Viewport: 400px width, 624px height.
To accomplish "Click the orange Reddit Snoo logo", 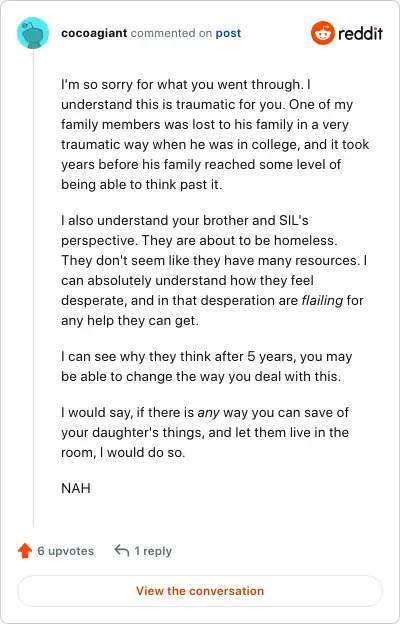I will point(322,33).
